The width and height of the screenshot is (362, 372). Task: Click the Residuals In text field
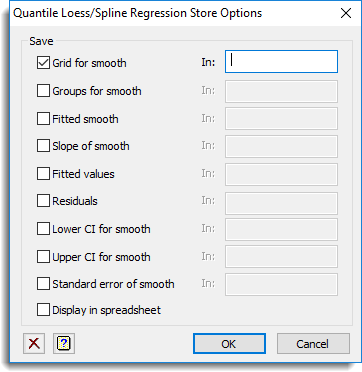pos(281,203)
